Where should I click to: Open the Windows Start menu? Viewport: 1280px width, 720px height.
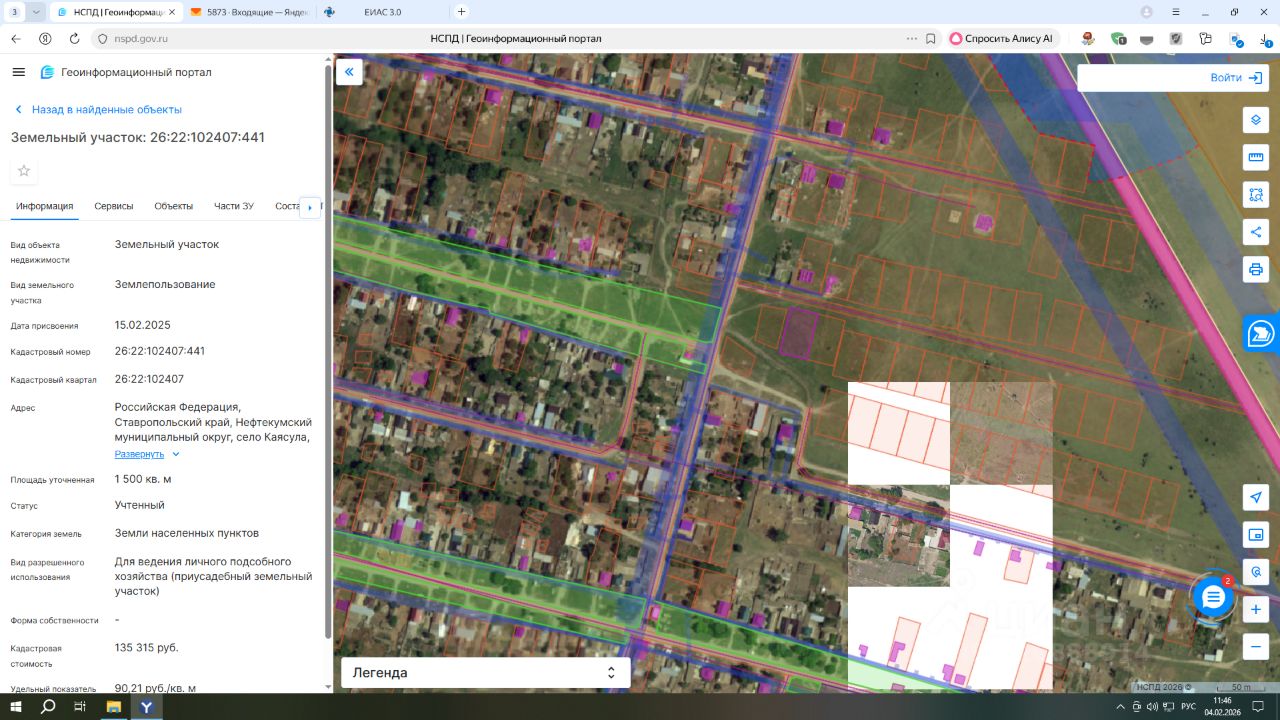point(16,706)
